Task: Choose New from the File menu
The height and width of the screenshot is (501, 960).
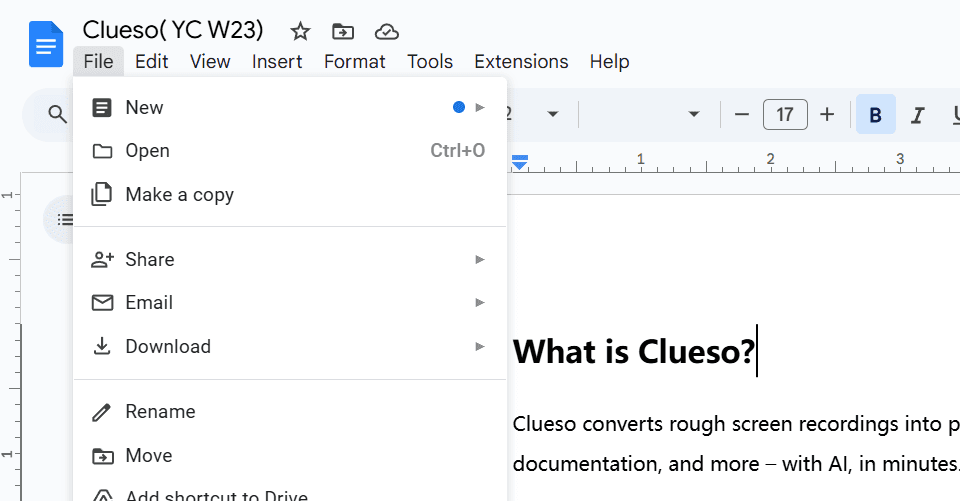Action: (290, 108)
